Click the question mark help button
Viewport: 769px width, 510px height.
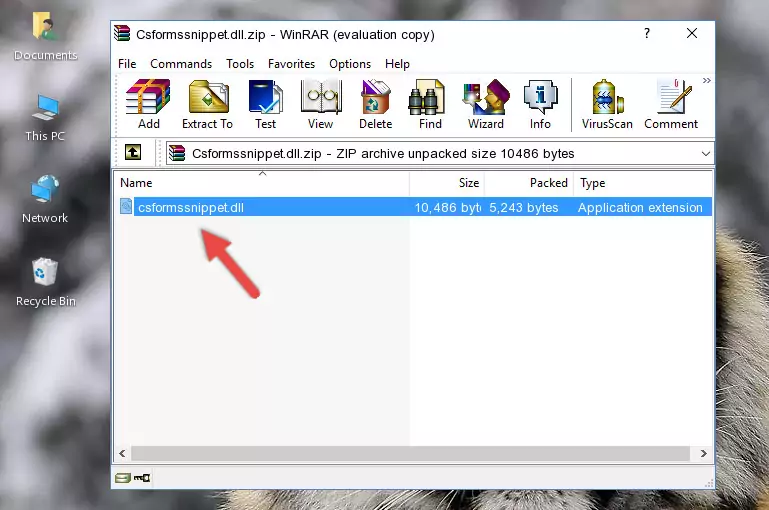[647, 33]
